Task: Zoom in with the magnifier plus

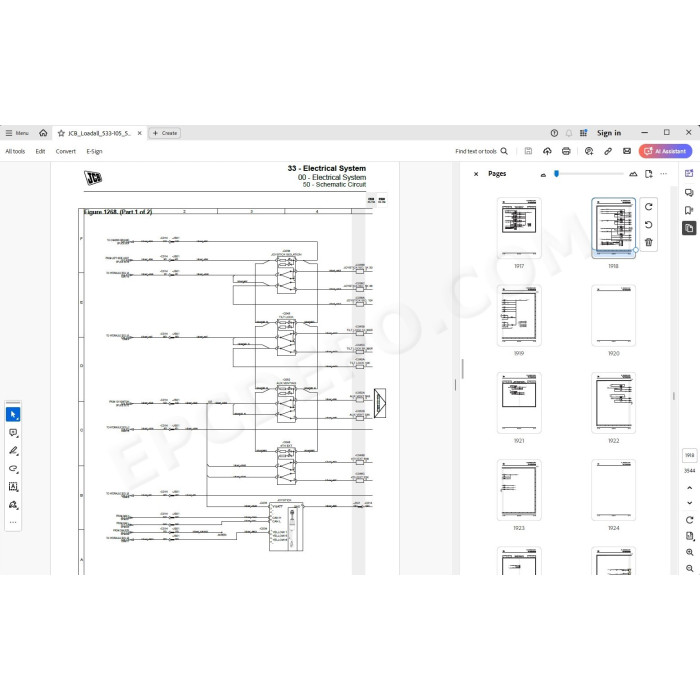Action: (689, 552)
